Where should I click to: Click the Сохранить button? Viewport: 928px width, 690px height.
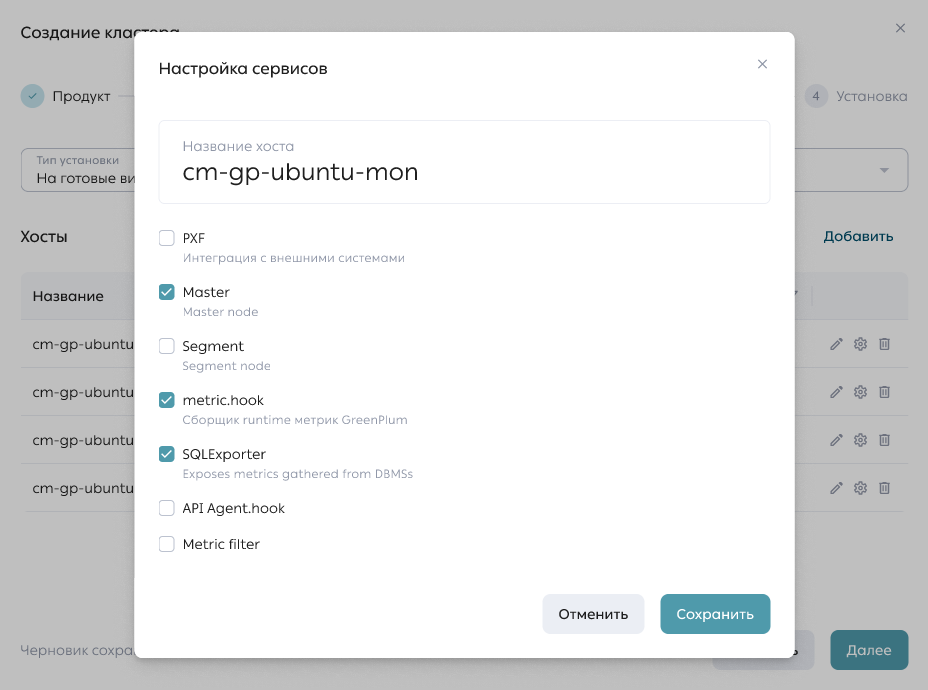point(715,614)
